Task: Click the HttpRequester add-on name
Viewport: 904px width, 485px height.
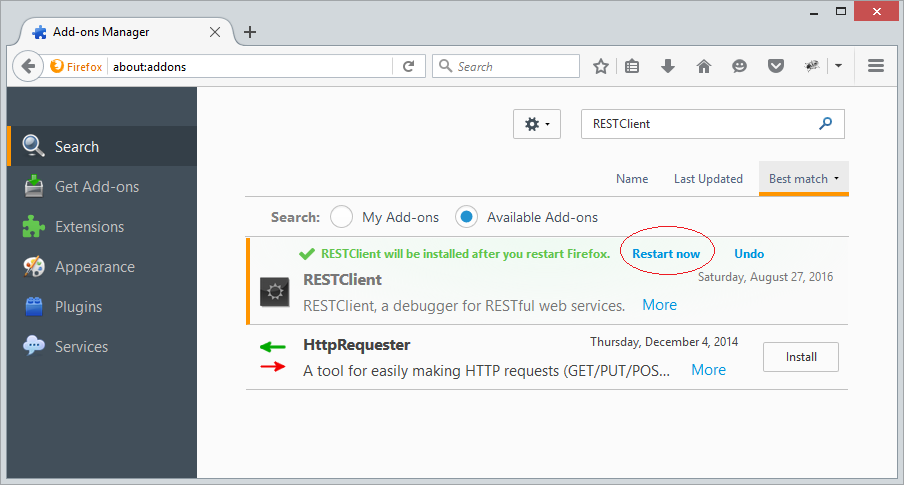Action: pos(357,345)
